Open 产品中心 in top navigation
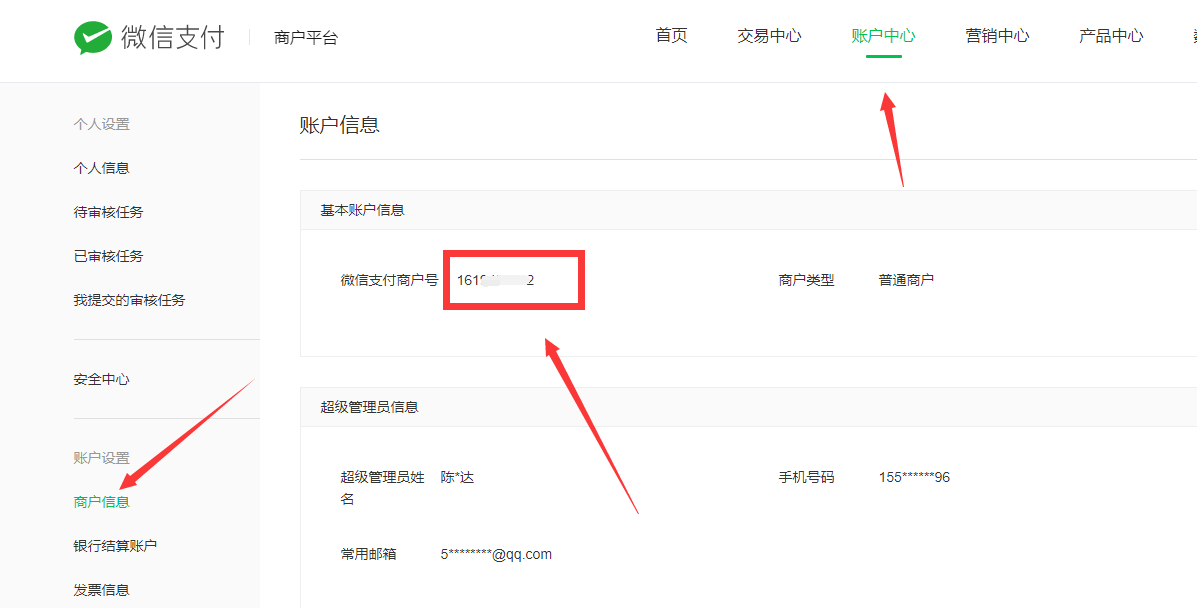1197x608 pixels. click(x=1111, y=36)
